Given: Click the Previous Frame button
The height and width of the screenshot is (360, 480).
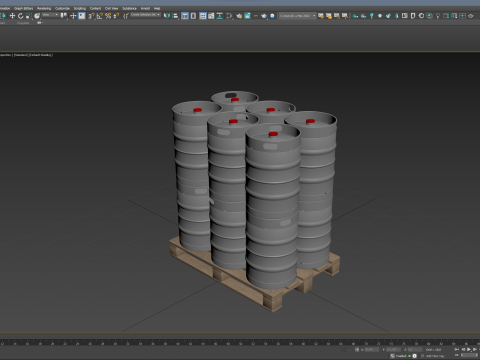Looking at the screenshot, I should point(463,349).
